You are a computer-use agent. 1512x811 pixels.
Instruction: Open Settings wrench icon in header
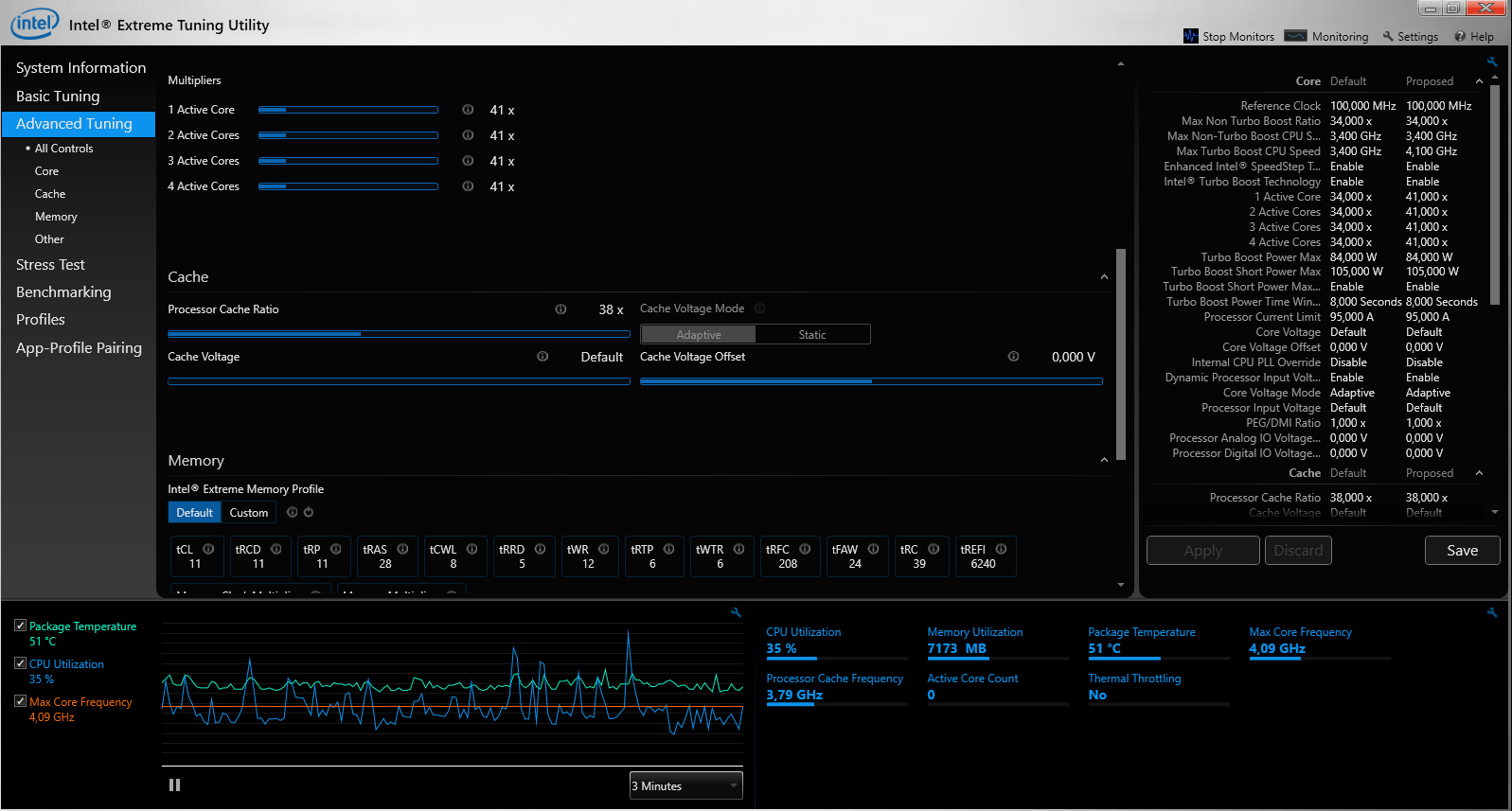(x=1388, y=37)
